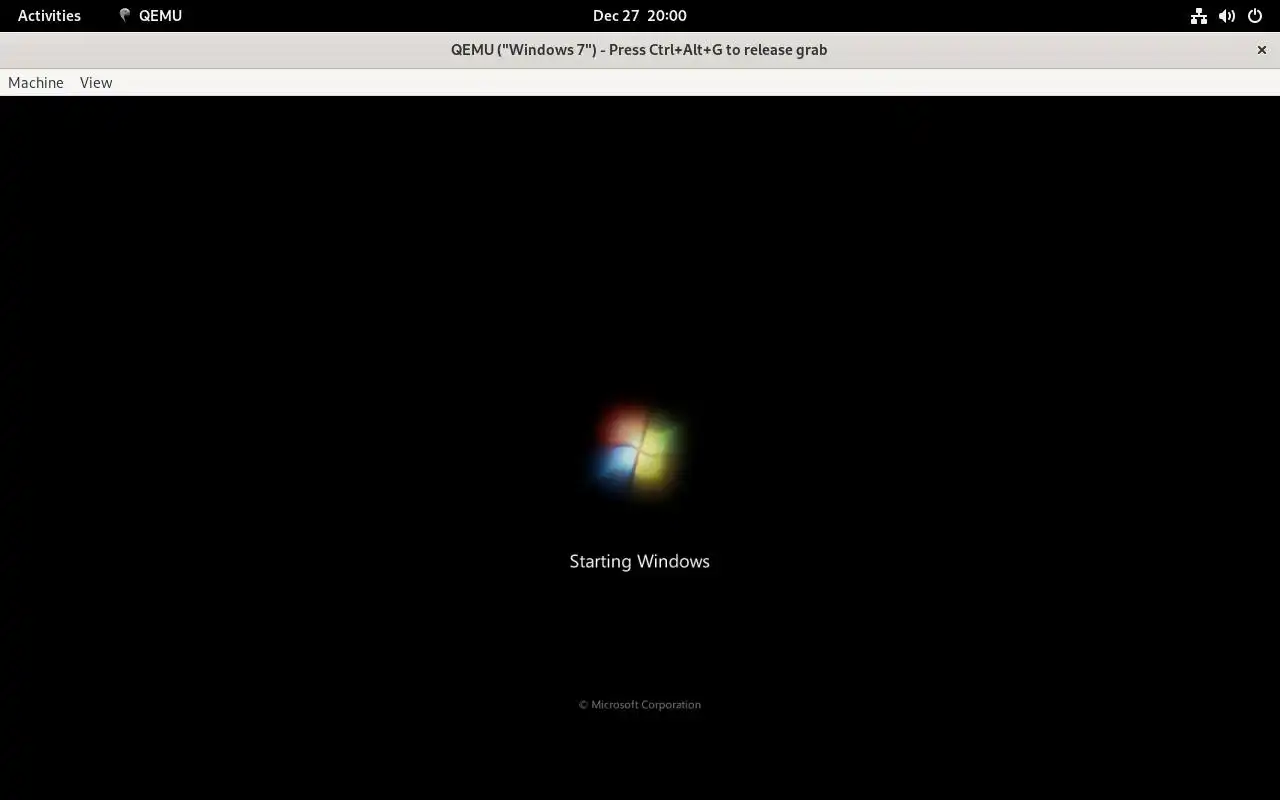The width and height of the screenshot is (1280, 800).
Task: Click the QEMU window title bar text
Action: click(639, 50)
